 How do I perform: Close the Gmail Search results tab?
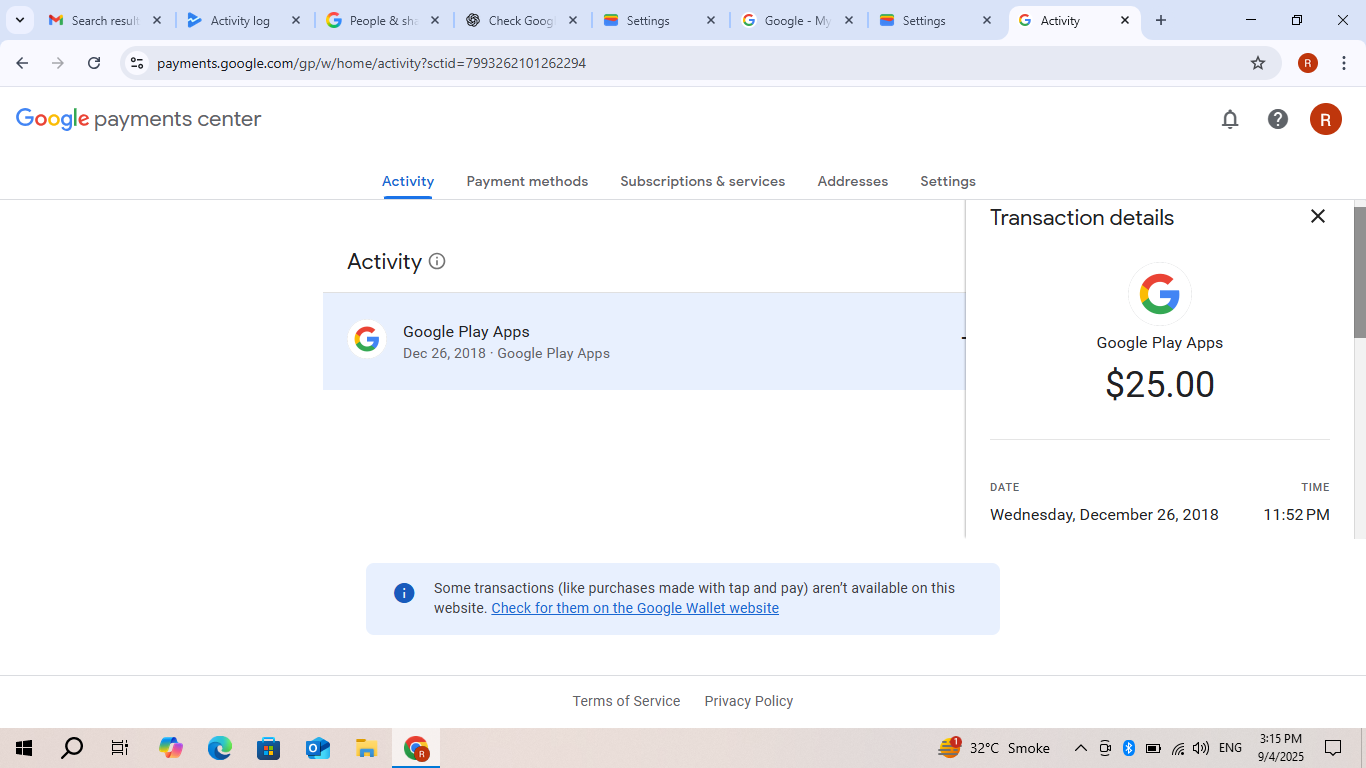coord(157,20)
